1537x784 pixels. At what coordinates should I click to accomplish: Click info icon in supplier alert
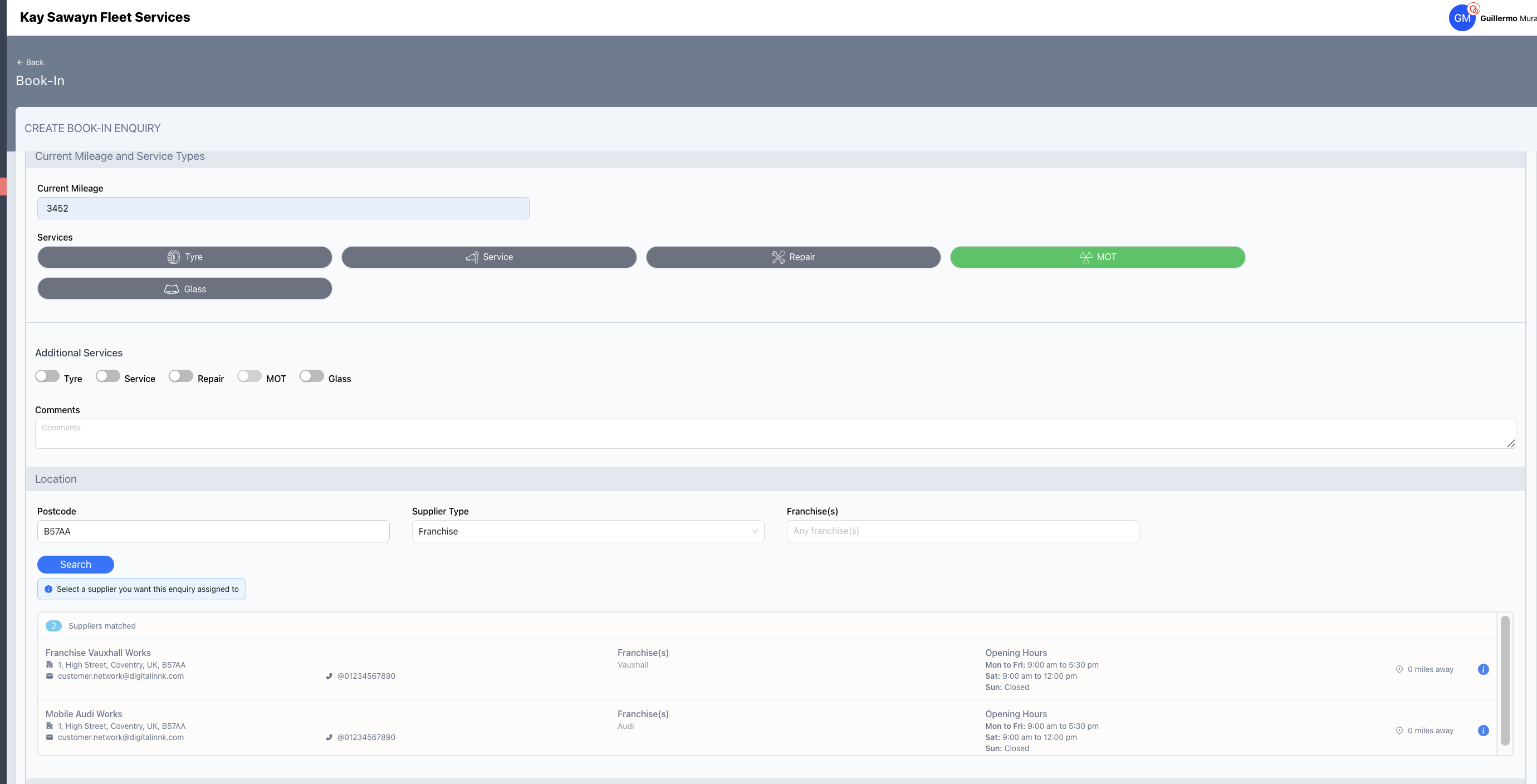click(x=48, y=589)
